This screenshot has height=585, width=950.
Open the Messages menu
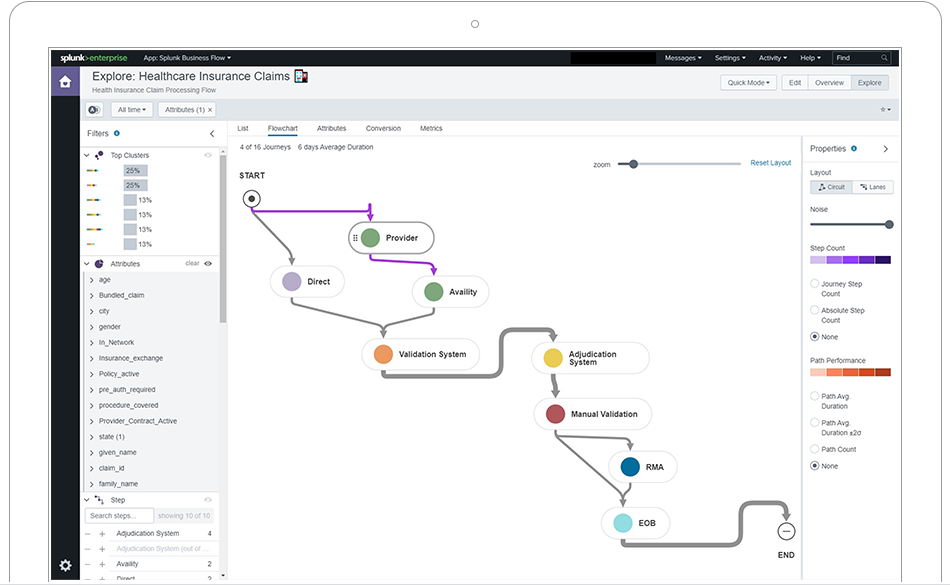coord(683,58)
